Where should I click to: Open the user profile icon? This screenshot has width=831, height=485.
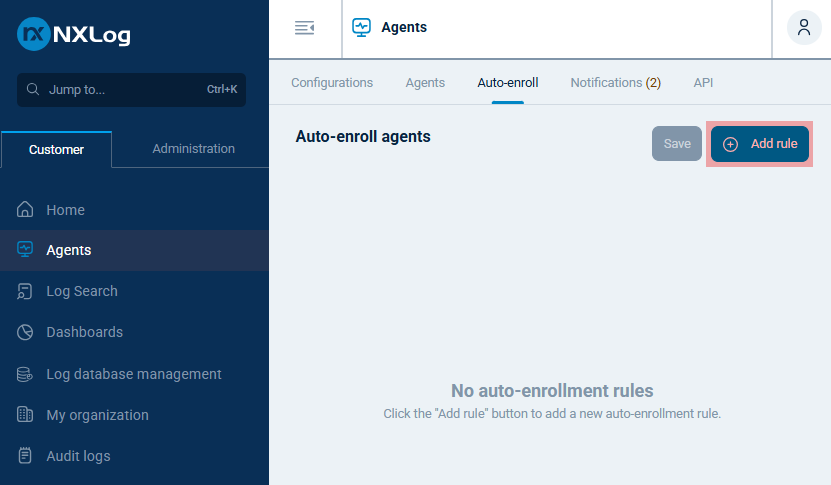(x=804, y=28)
